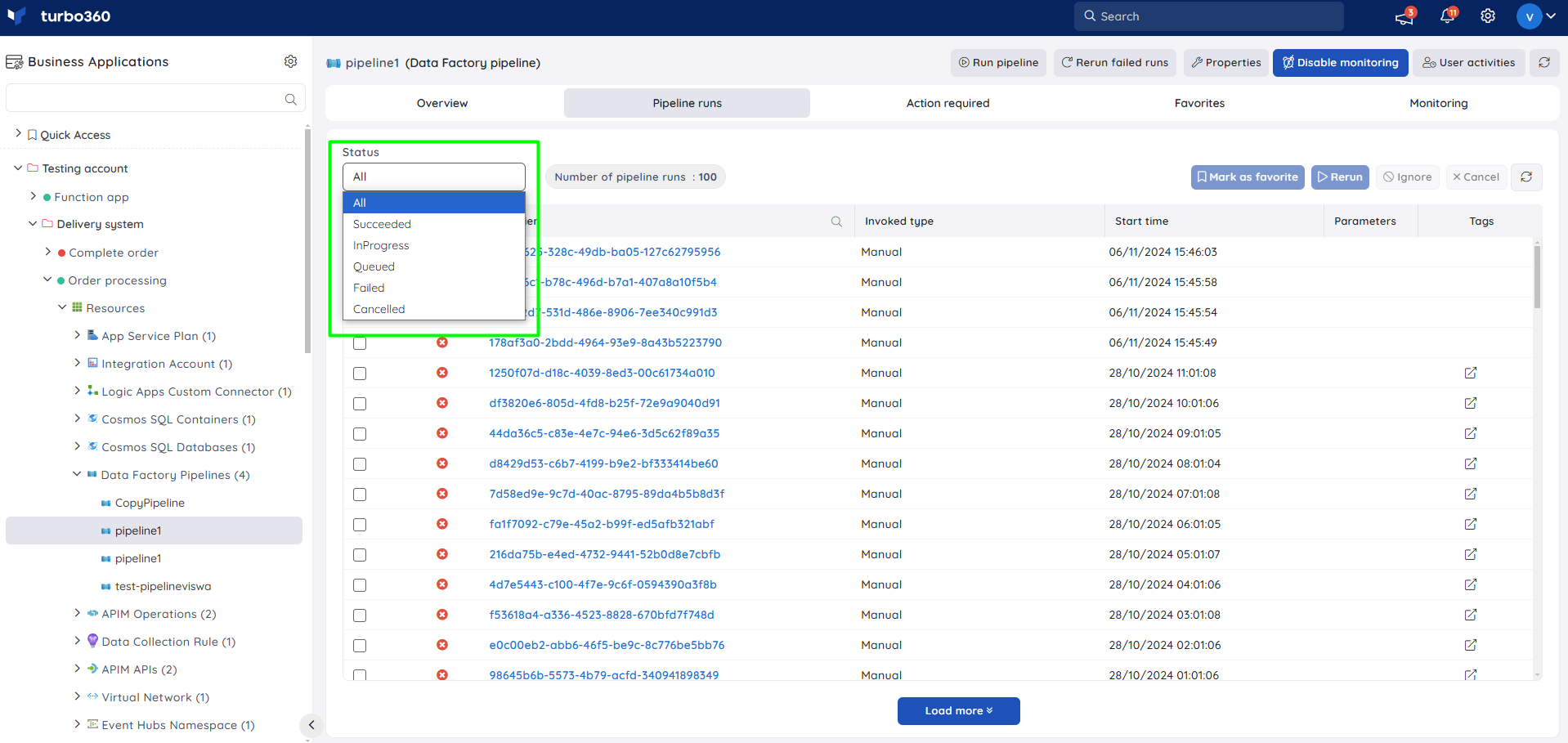1568x743 pixels.
Task: Click failed status icon for run df3820e6
Action: pyautogui.click(x=442, y=403)
